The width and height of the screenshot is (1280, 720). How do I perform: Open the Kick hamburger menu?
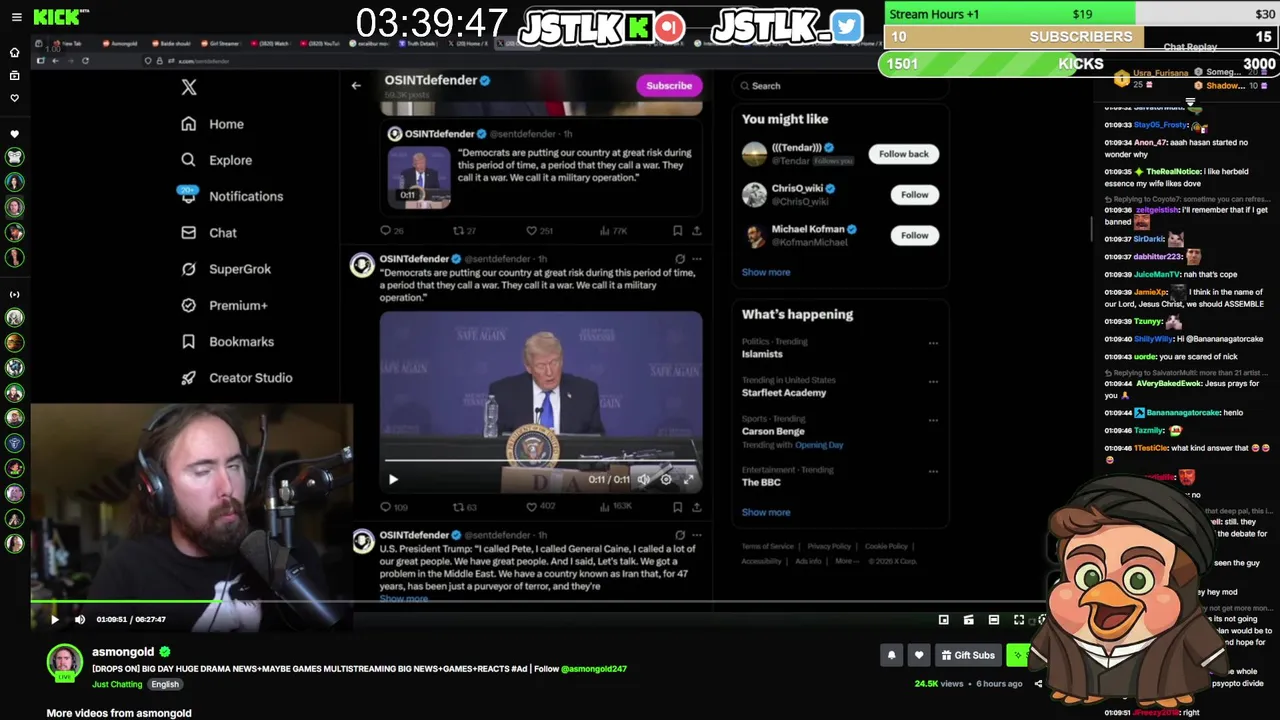click(x=16, y=17)
